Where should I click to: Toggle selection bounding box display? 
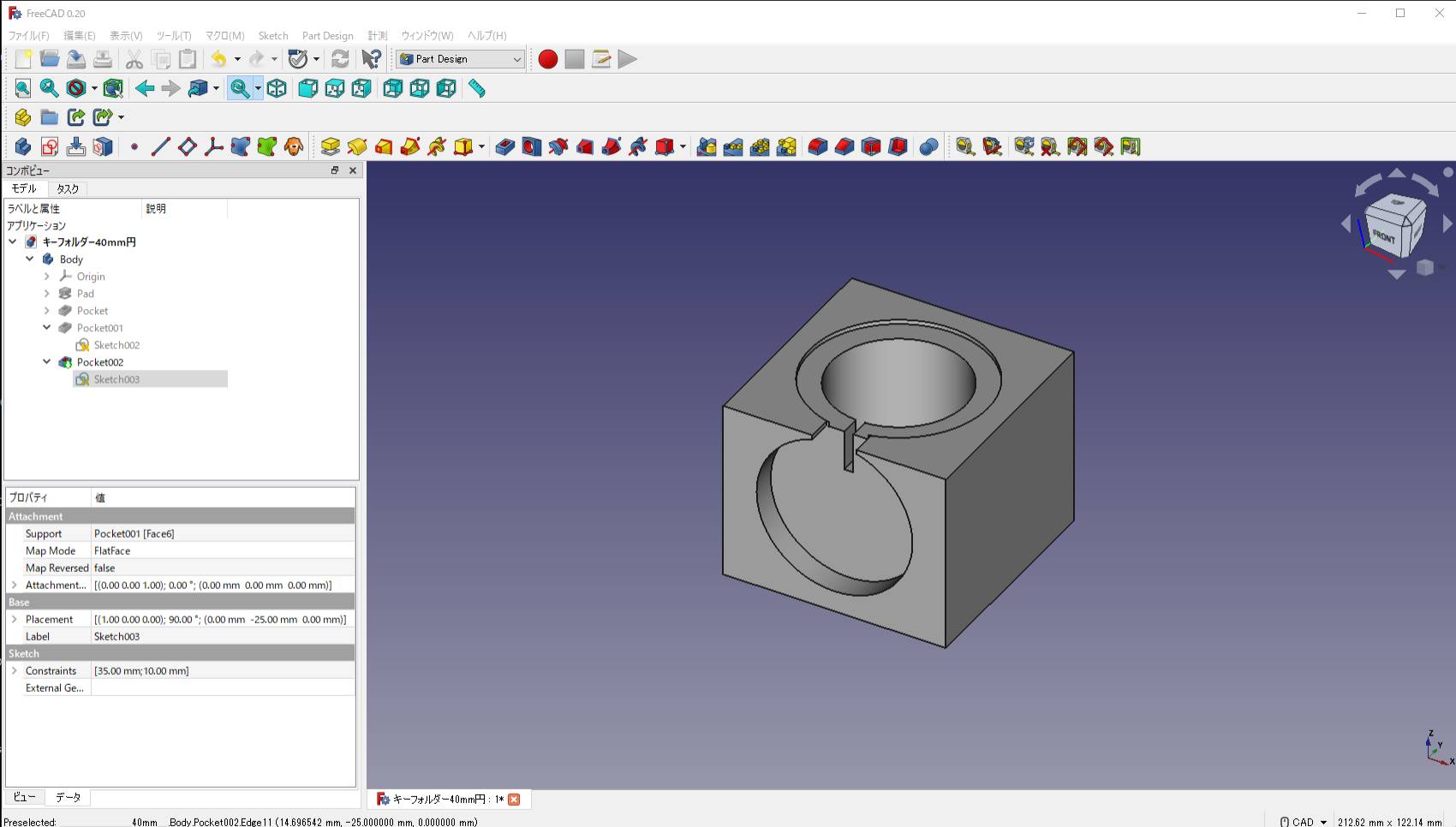point(113,88)
